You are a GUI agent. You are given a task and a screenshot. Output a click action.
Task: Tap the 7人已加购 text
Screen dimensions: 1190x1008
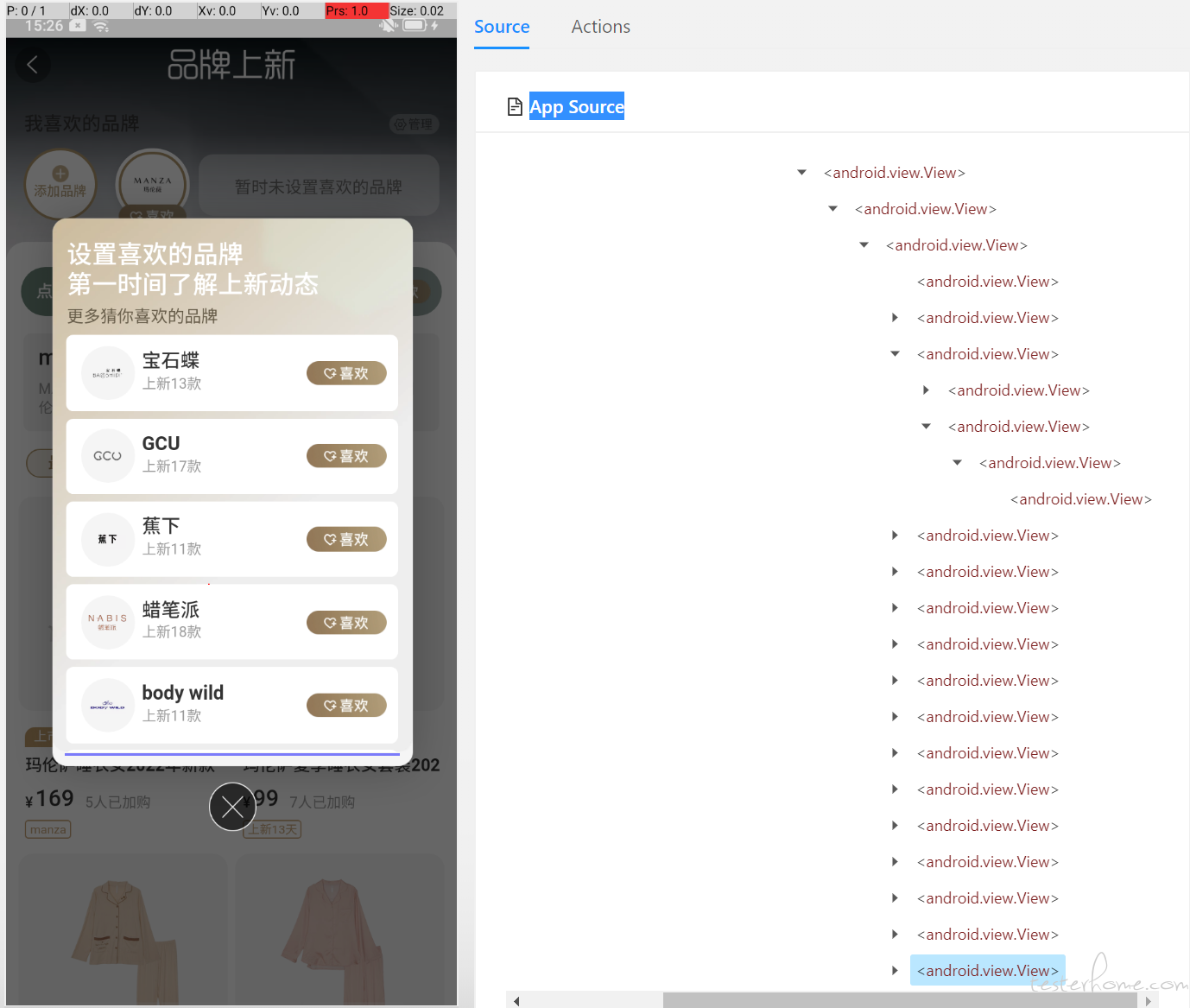(x=322, y=802)
